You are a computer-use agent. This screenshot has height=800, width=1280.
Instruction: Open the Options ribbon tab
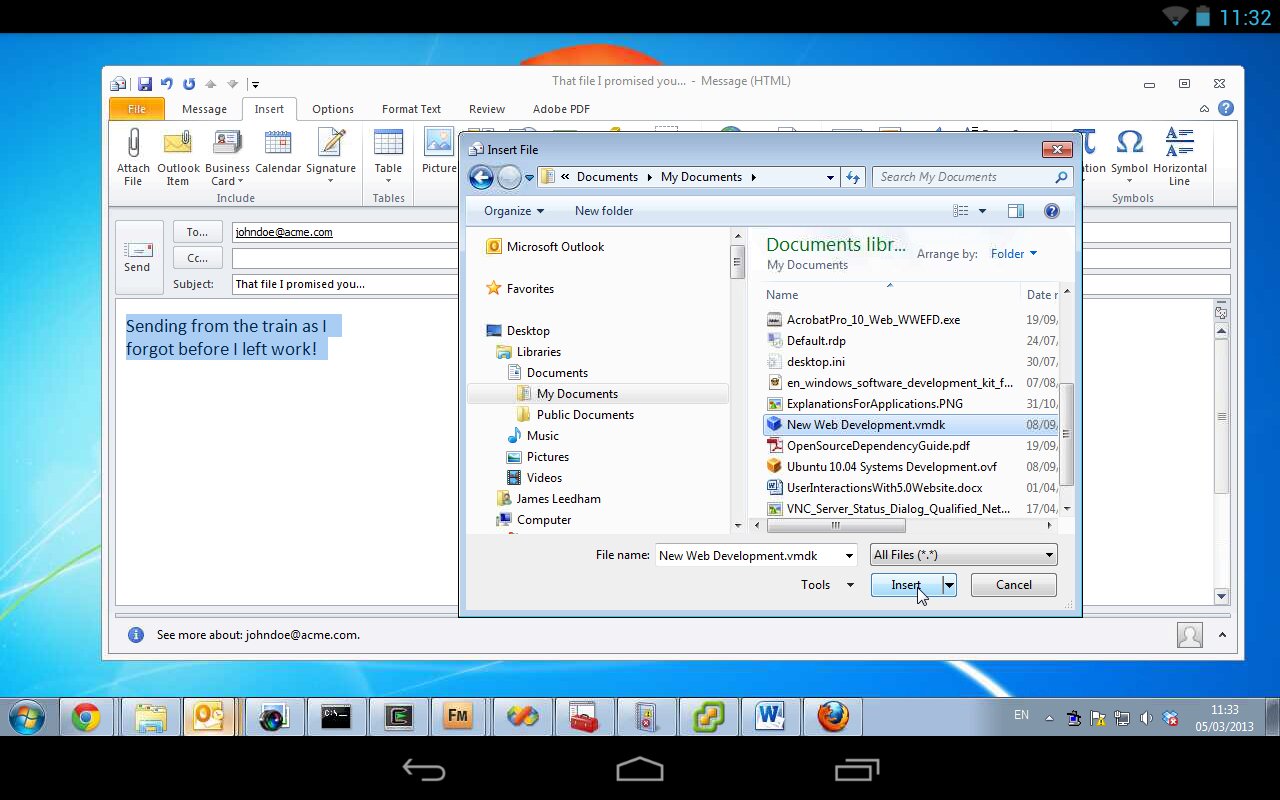332,109
